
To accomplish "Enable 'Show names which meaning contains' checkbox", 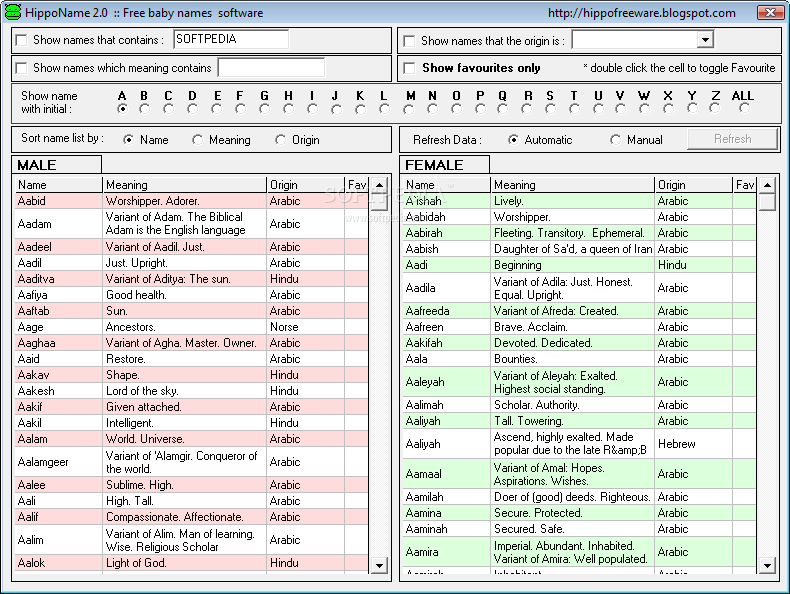I will point(22,68).
